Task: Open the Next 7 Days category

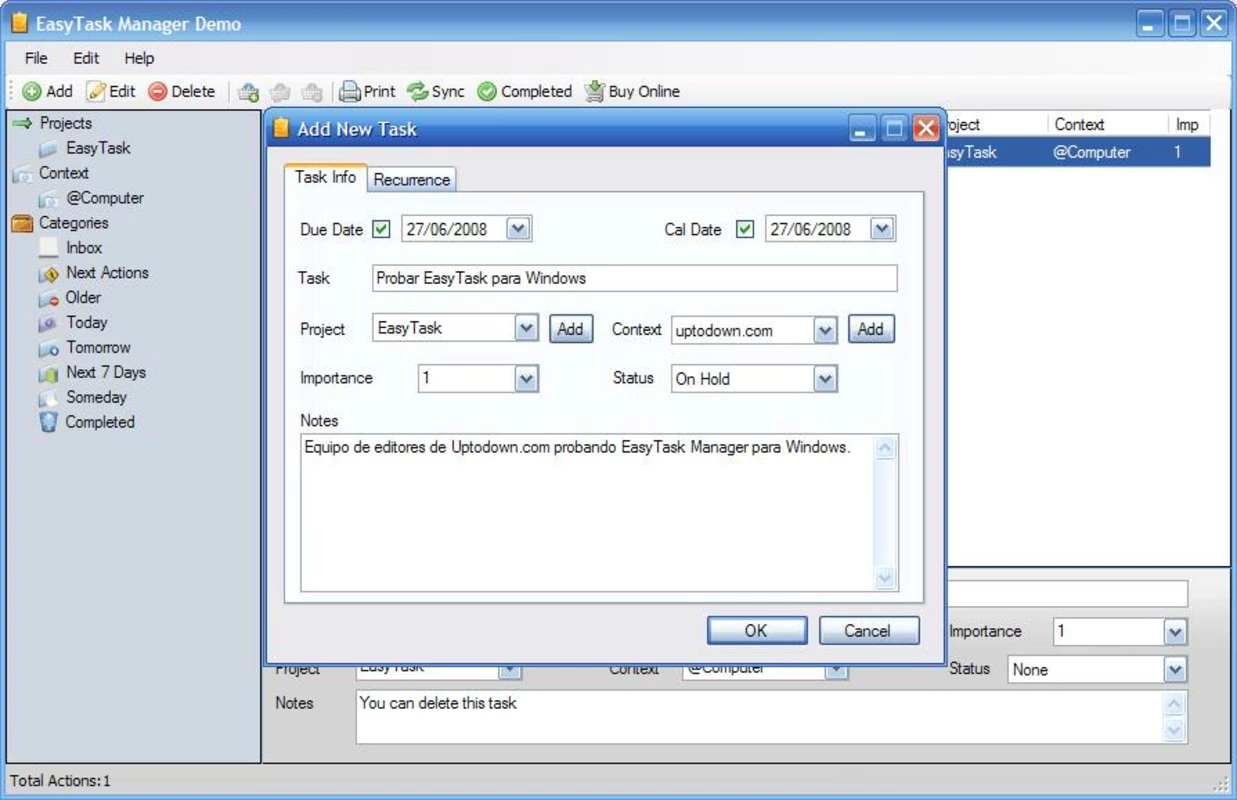Action: tap(106, 373)
